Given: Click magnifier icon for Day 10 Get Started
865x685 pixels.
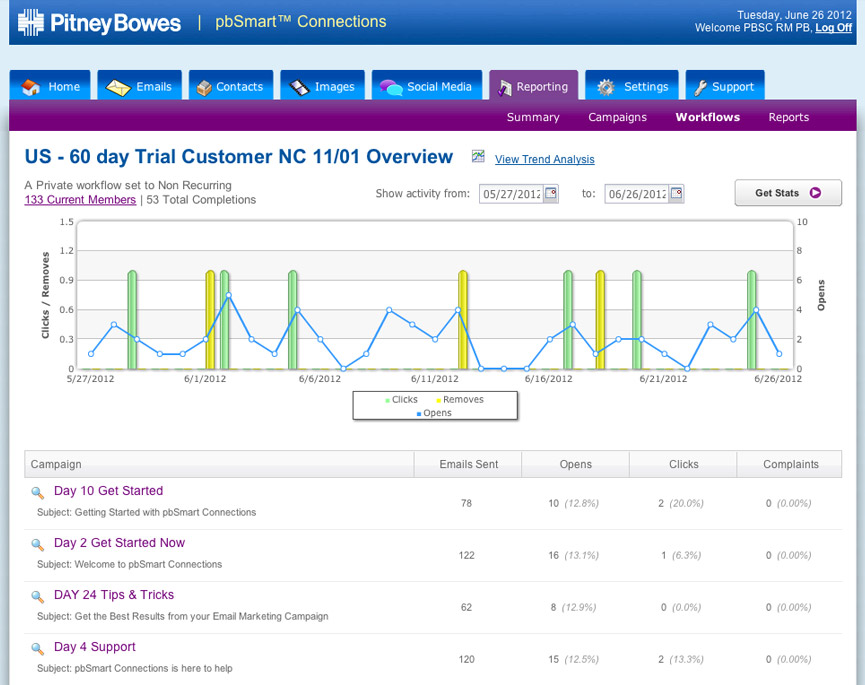Looking at the screenshot, I should 38,493.
